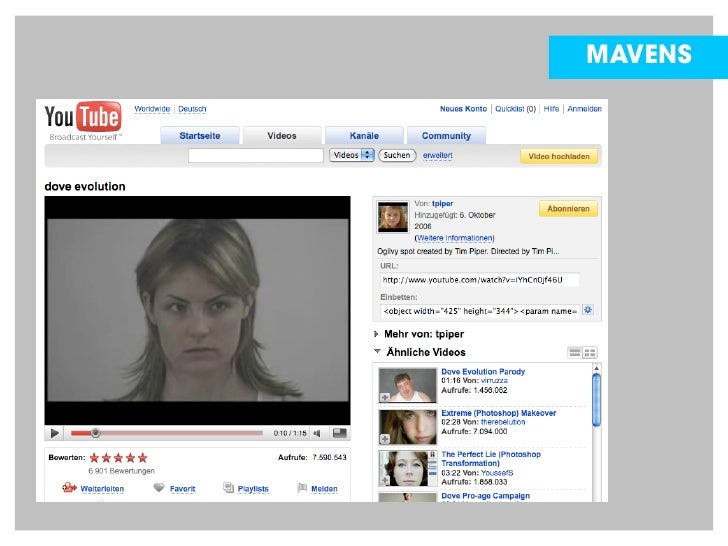The height and width of the screenshot is (546, 728).
Task: Expand Mehr von: tpiper section
Action: point(376,334)
